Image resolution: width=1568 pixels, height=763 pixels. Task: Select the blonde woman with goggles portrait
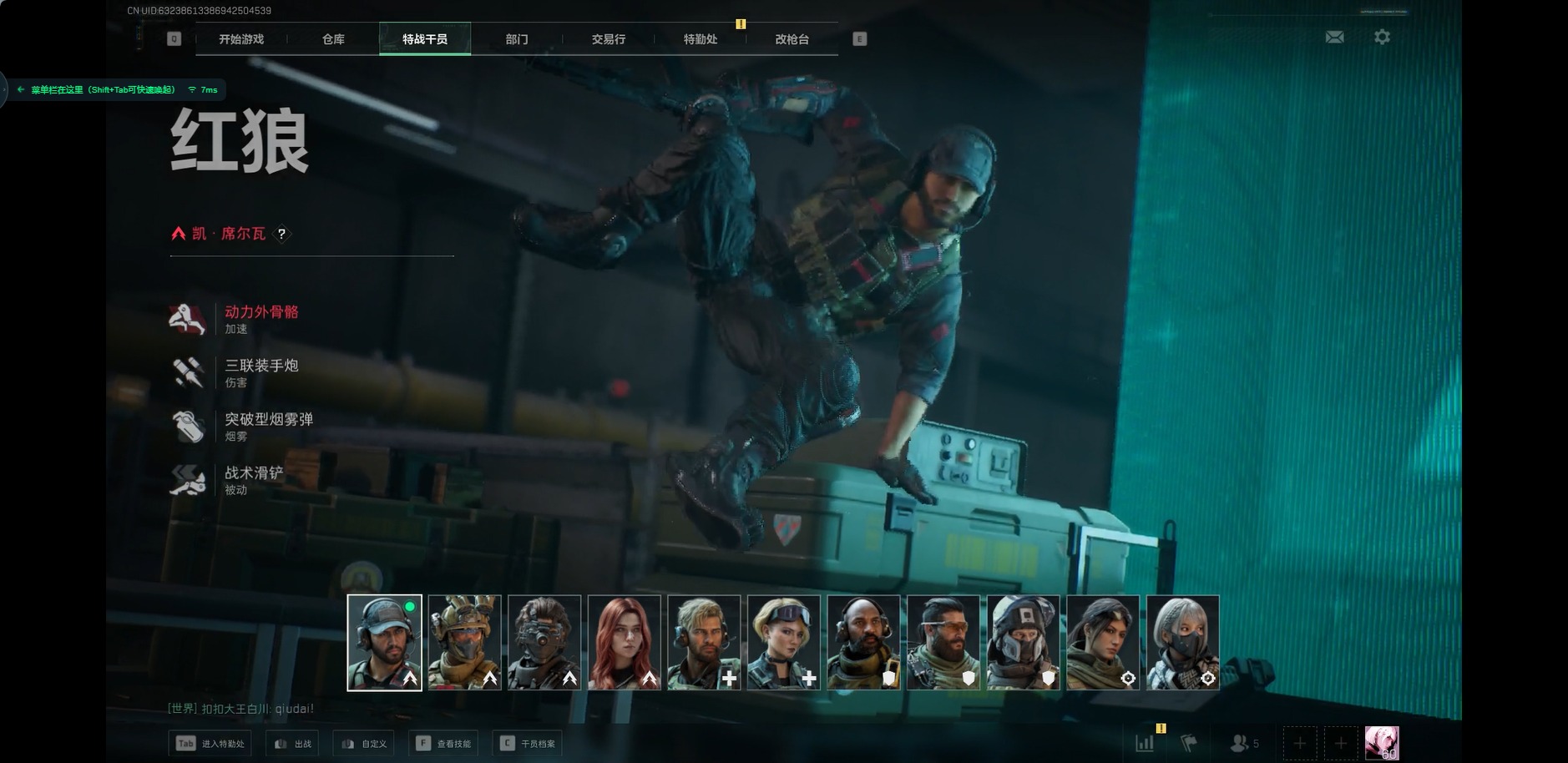(x=784, y=643)
